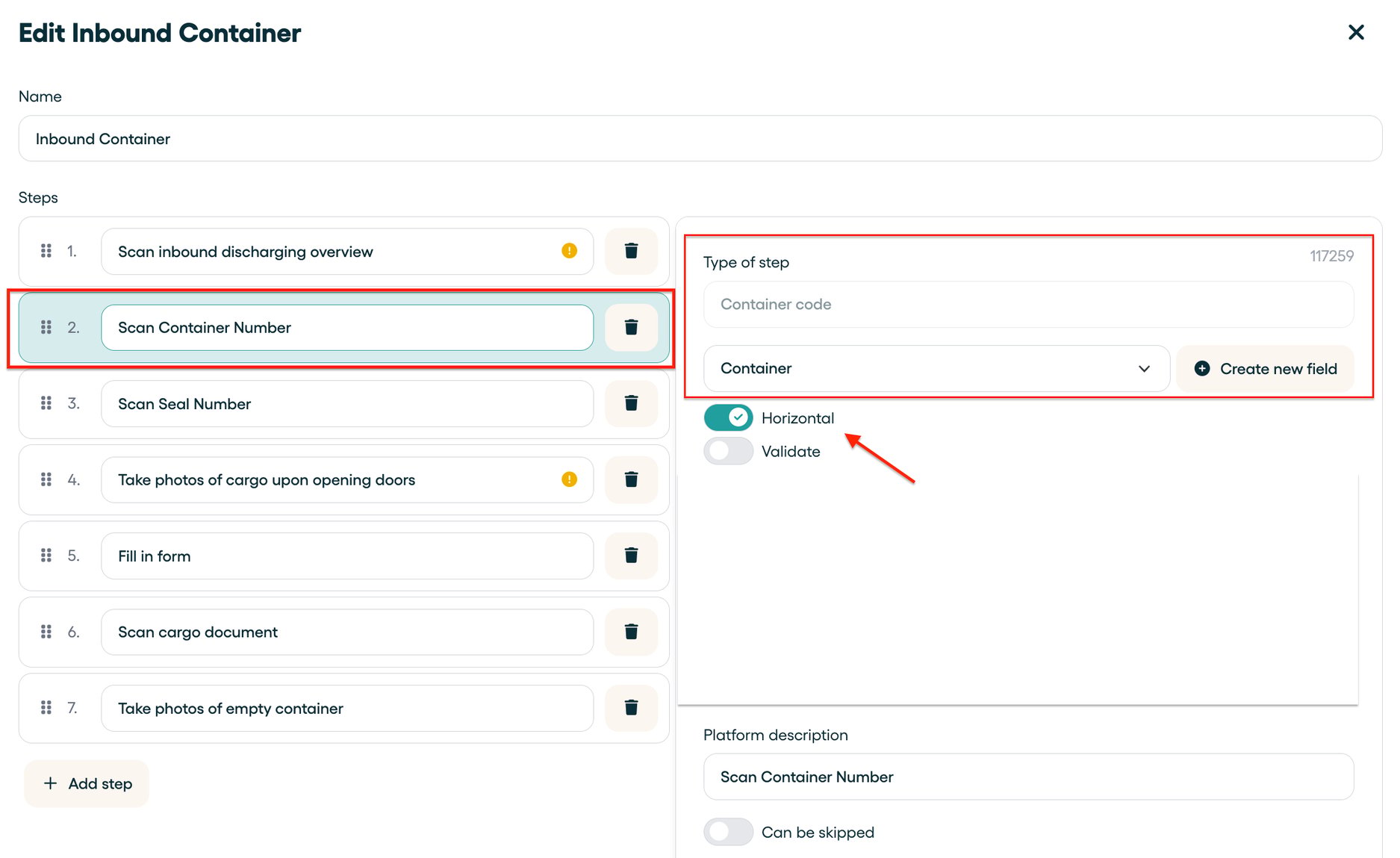Delete the Scan Container Number step
Image resolution: width=1400 pixels, height=858 pixels.
click(x=631, y=327)
